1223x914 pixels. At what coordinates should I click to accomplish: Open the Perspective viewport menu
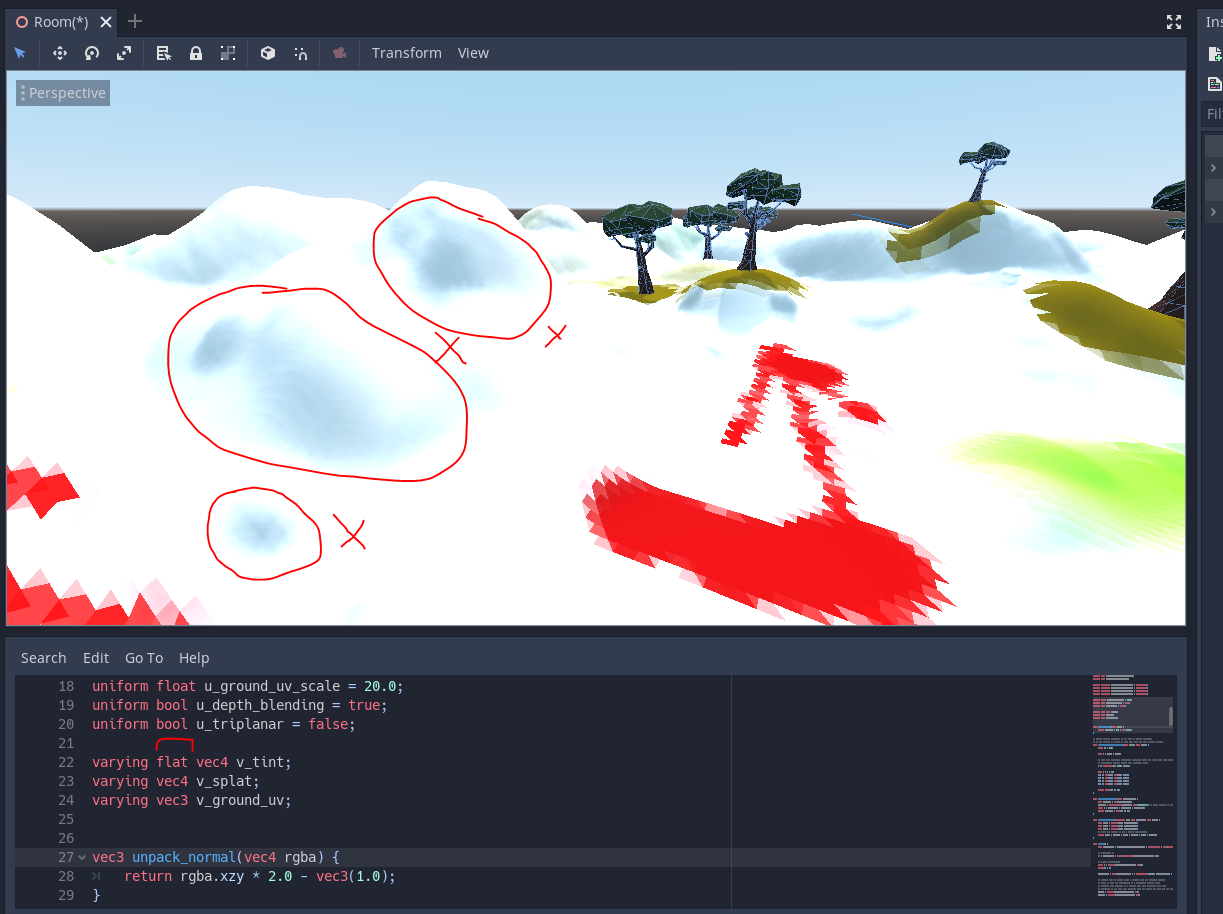(x=62, y=92)
